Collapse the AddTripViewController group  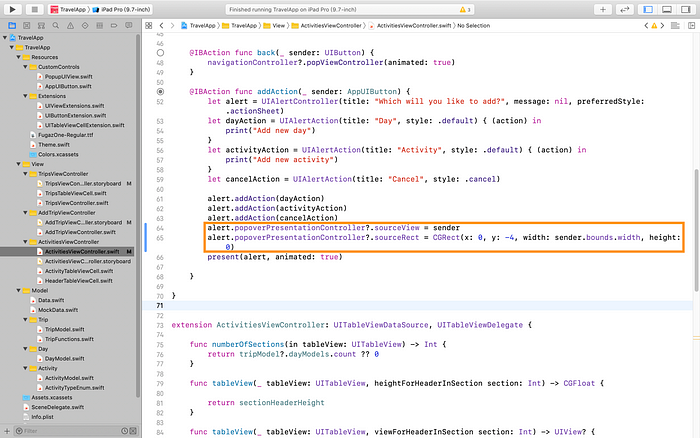[x=25, y=213]
